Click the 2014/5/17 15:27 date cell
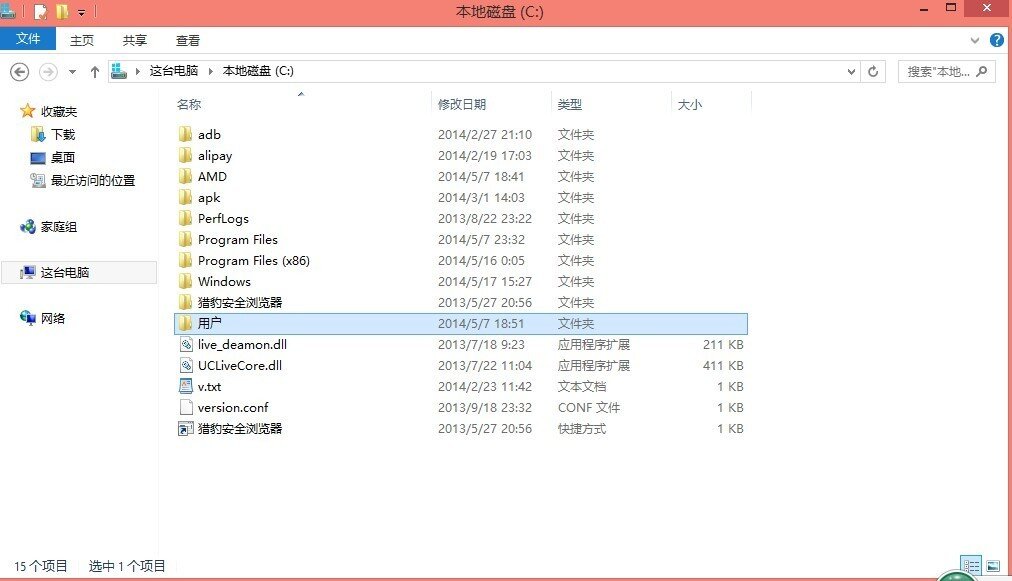 tap(485, 281)
